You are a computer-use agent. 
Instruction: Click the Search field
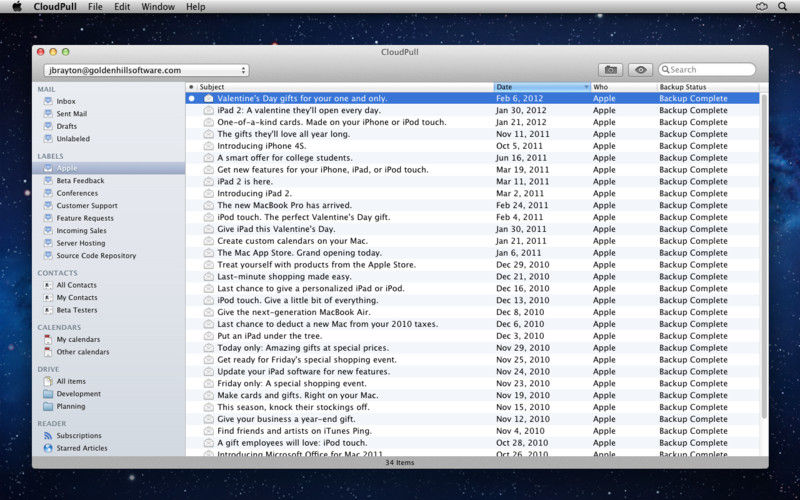(x=707, y=70)
